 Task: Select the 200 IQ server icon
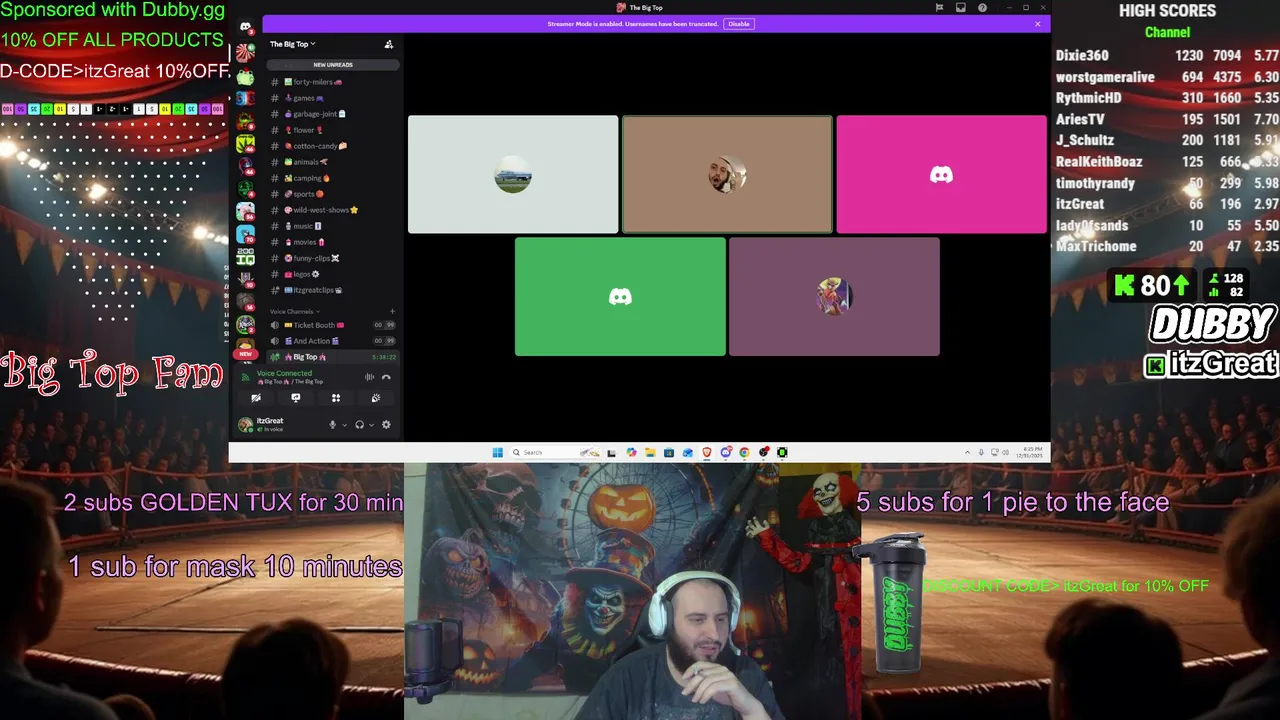pyautogui.click(x=245, y=255)
